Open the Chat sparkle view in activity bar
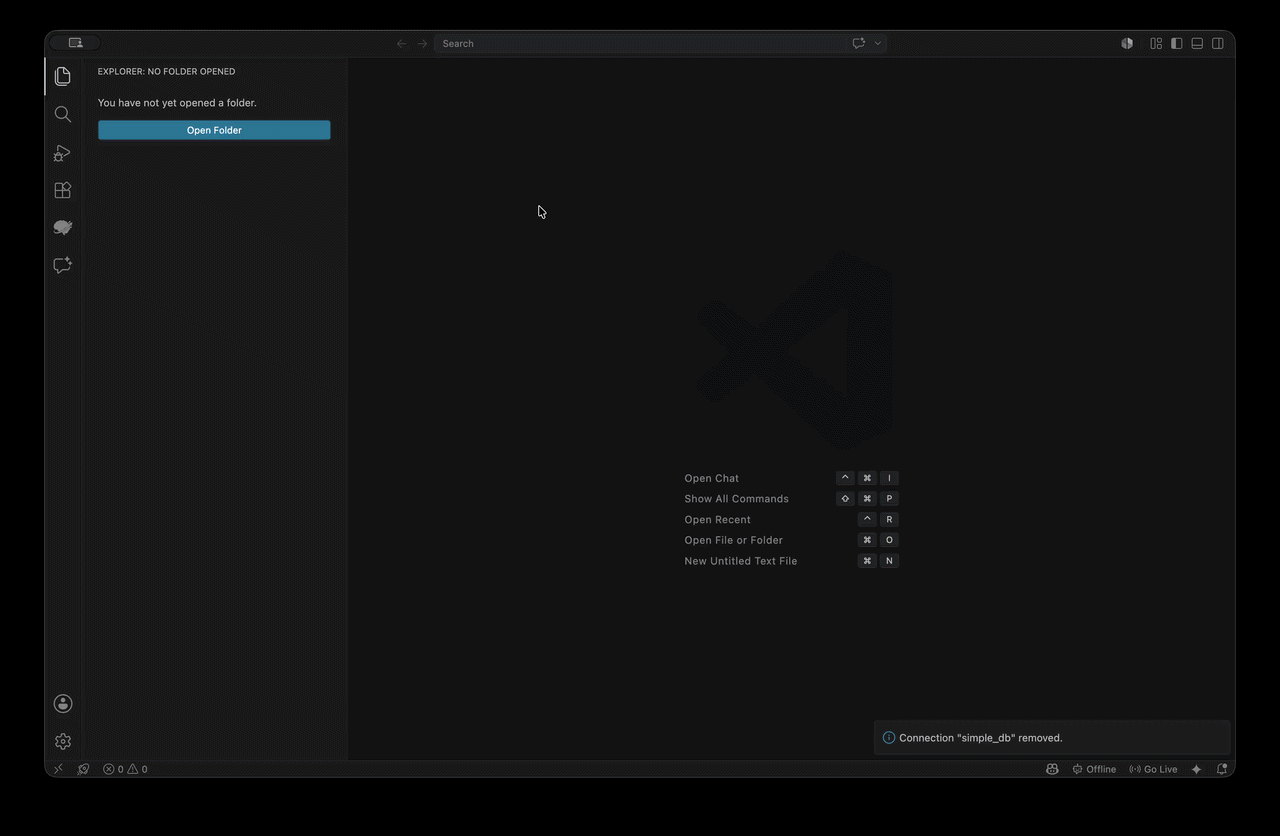Image resolution: width=1280 pixels, height=836 pixels. [63, 265]
